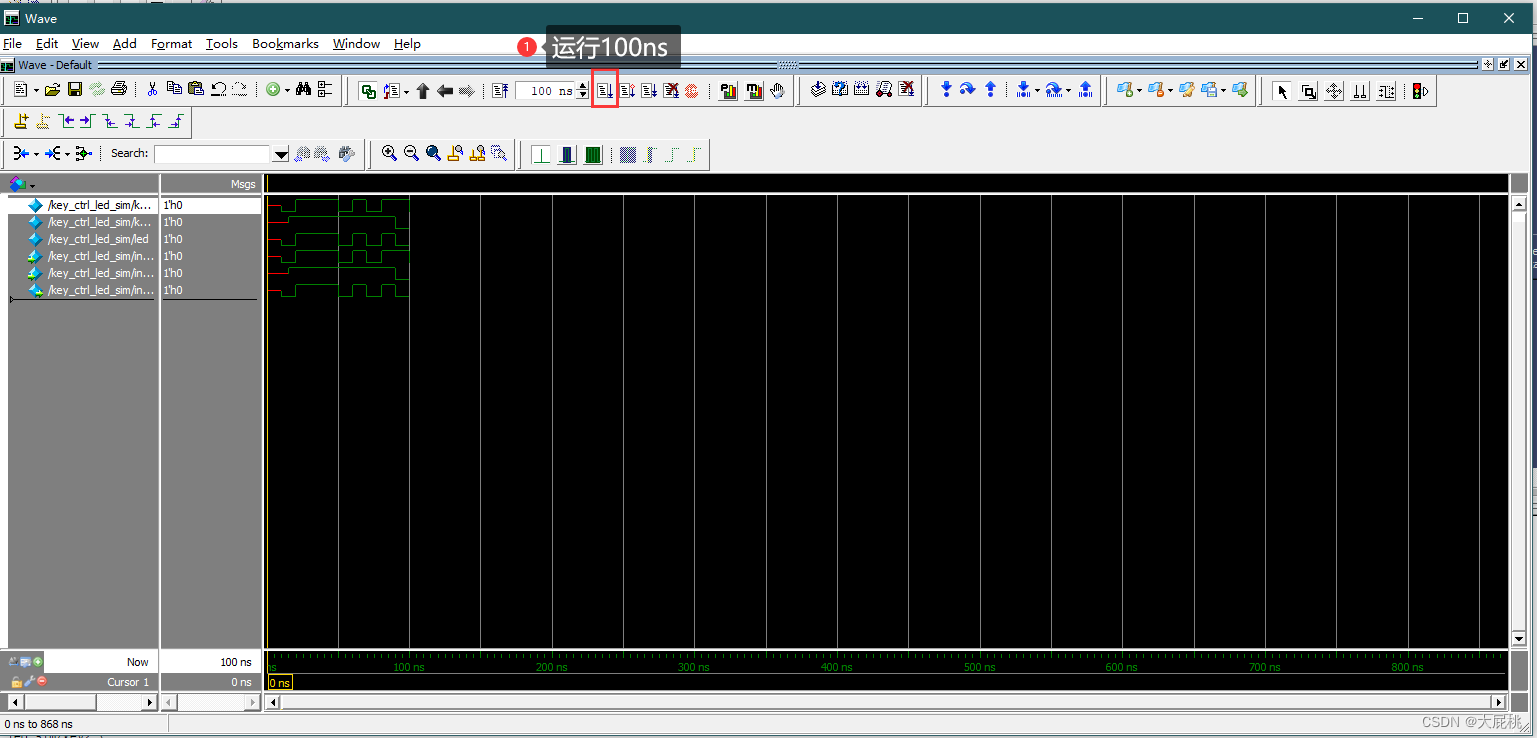Click the Zoom In magnifier icon
The width and height of the screenshot is (1537, 738).
pos(389,154)
